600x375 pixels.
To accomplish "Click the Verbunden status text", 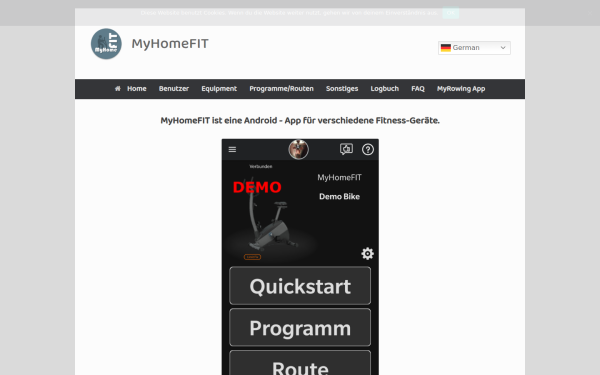I will [x=261, y=166].
